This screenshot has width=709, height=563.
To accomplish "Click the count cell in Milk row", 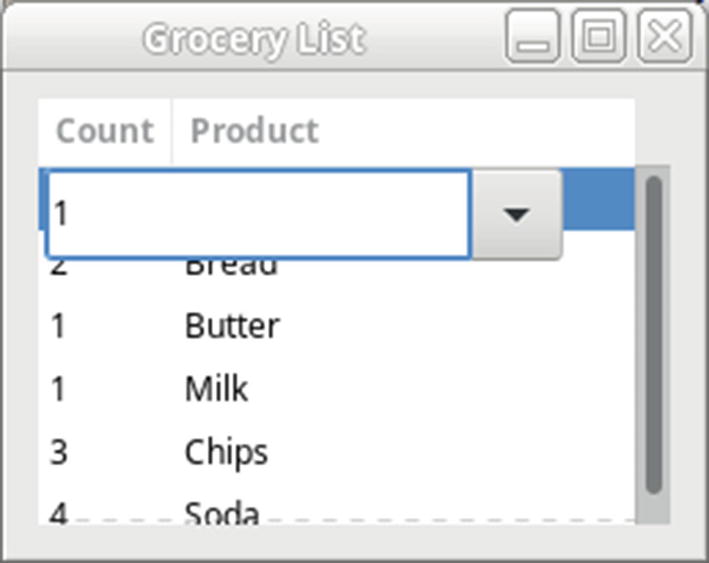I will (x=58, y=388).
